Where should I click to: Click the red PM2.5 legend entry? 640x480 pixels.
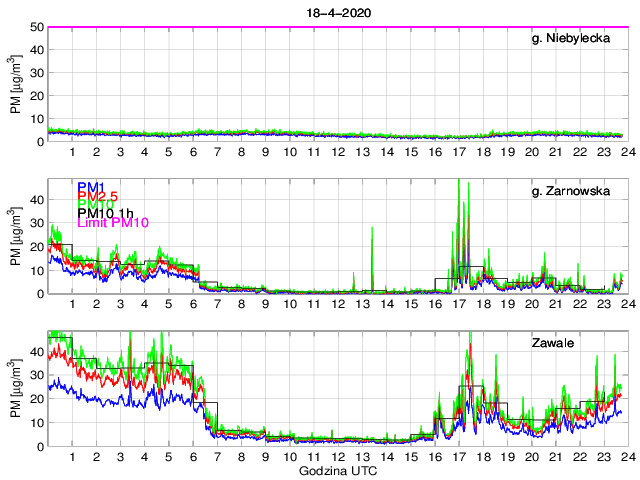pos(99,198)
